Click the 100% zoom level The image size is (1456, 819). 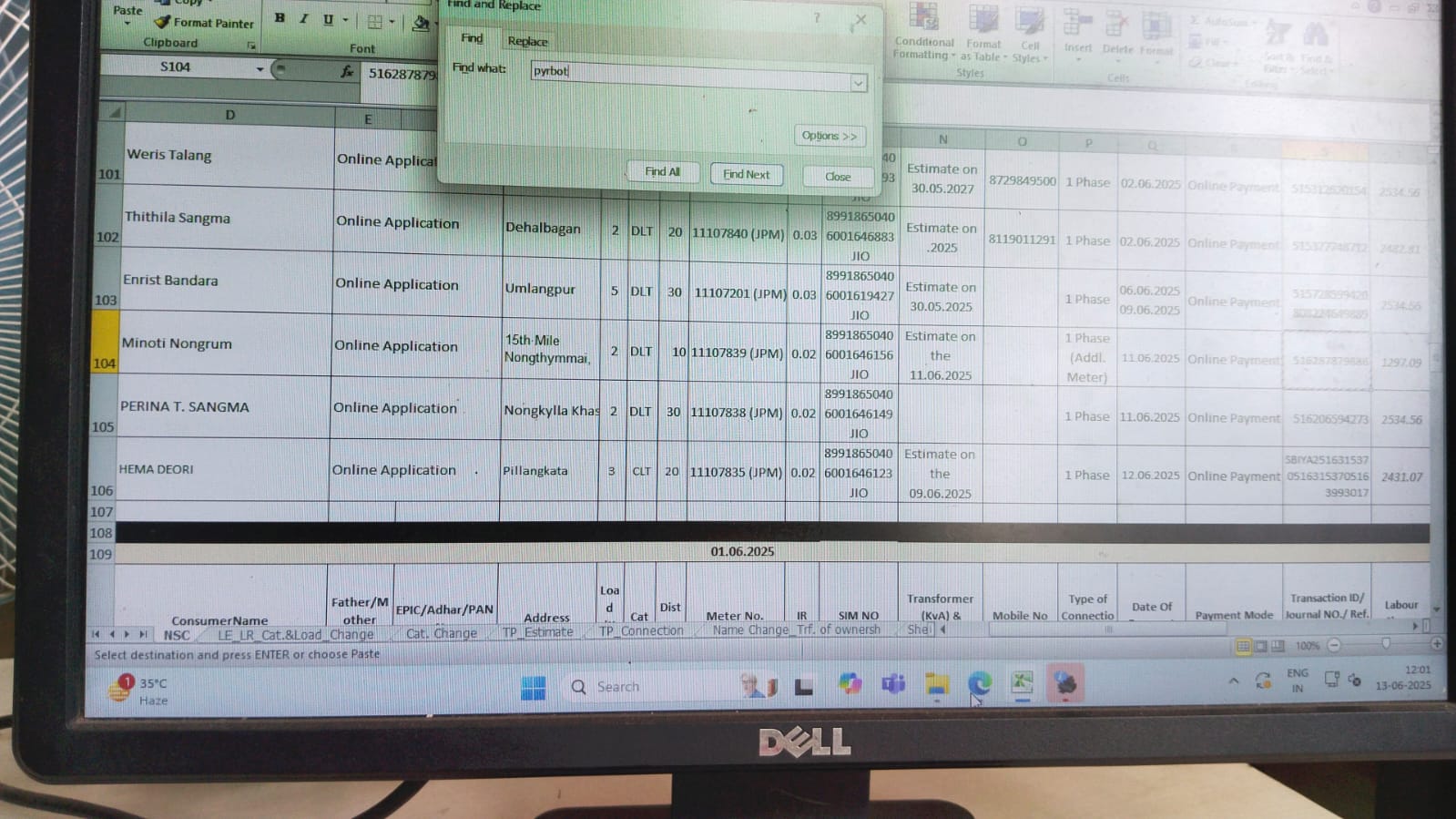coord(1308,646)
